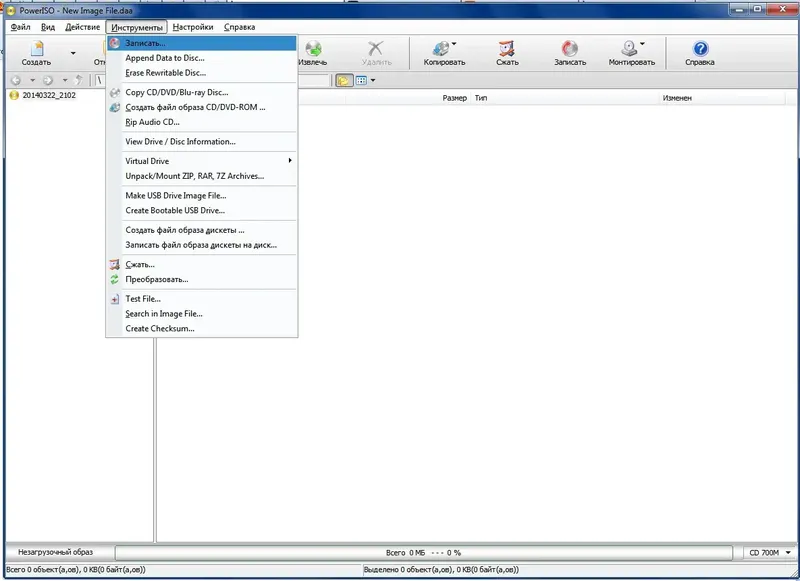
Task: Open the Справка menu
Action: click(x=239, y=27)
